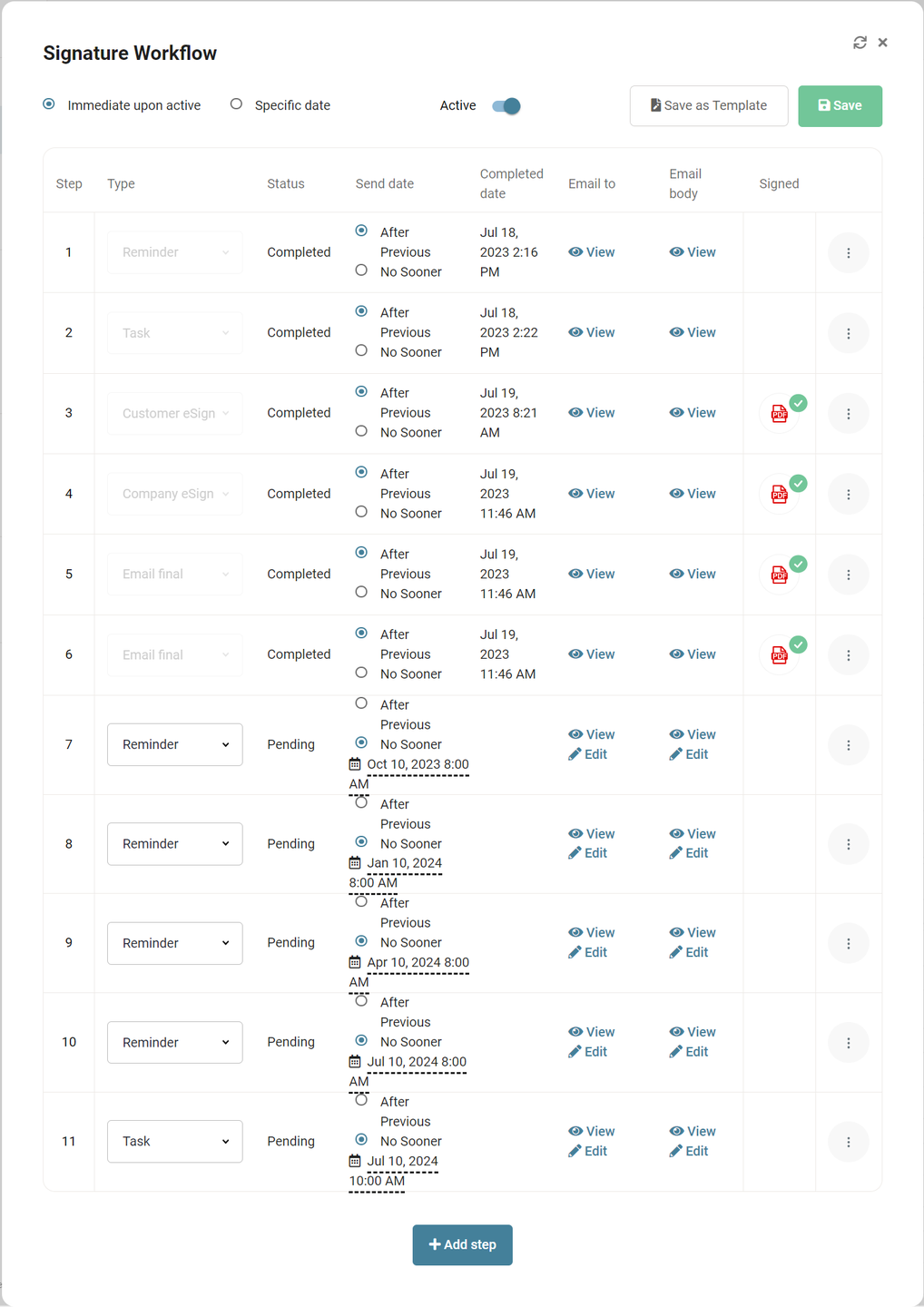Viewport: 924px width, 1307px height.
Task: Select After Previous radio for step 7
Action: pyautogui.click(x=361, y=703)
